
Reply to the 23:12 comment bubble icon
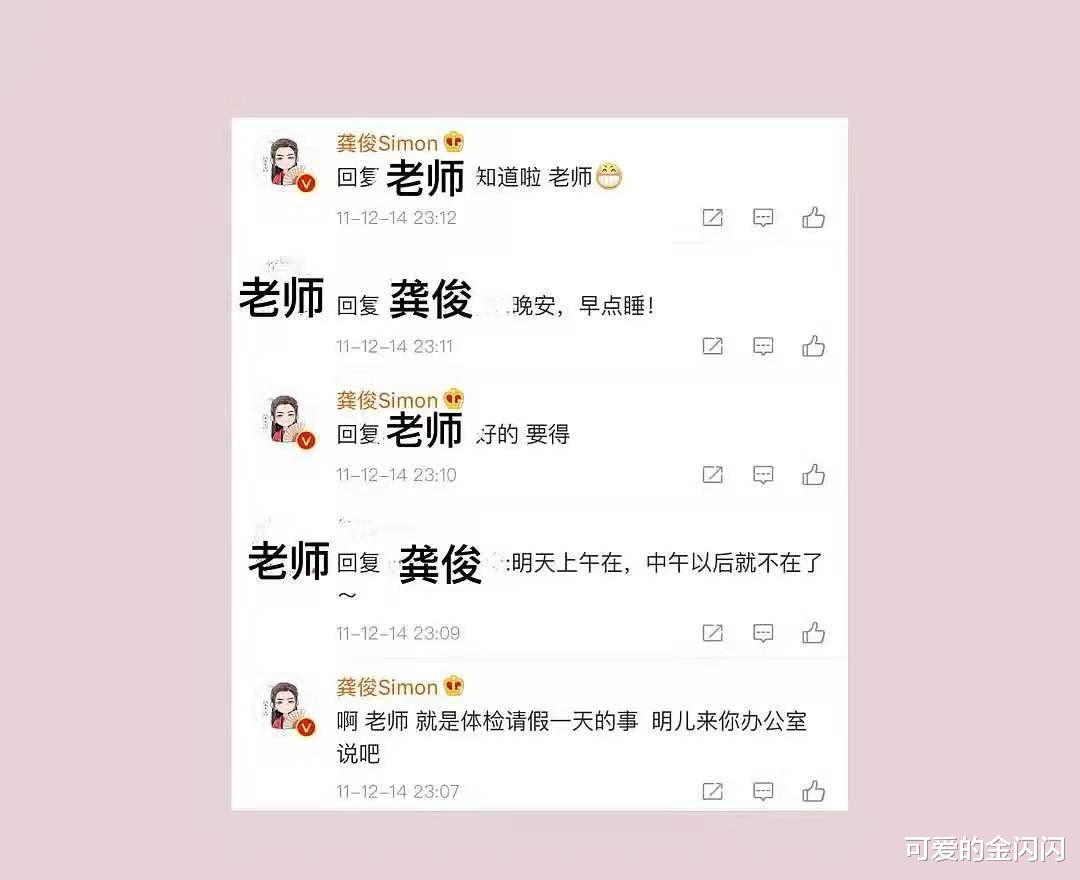[x=762, y=218]
